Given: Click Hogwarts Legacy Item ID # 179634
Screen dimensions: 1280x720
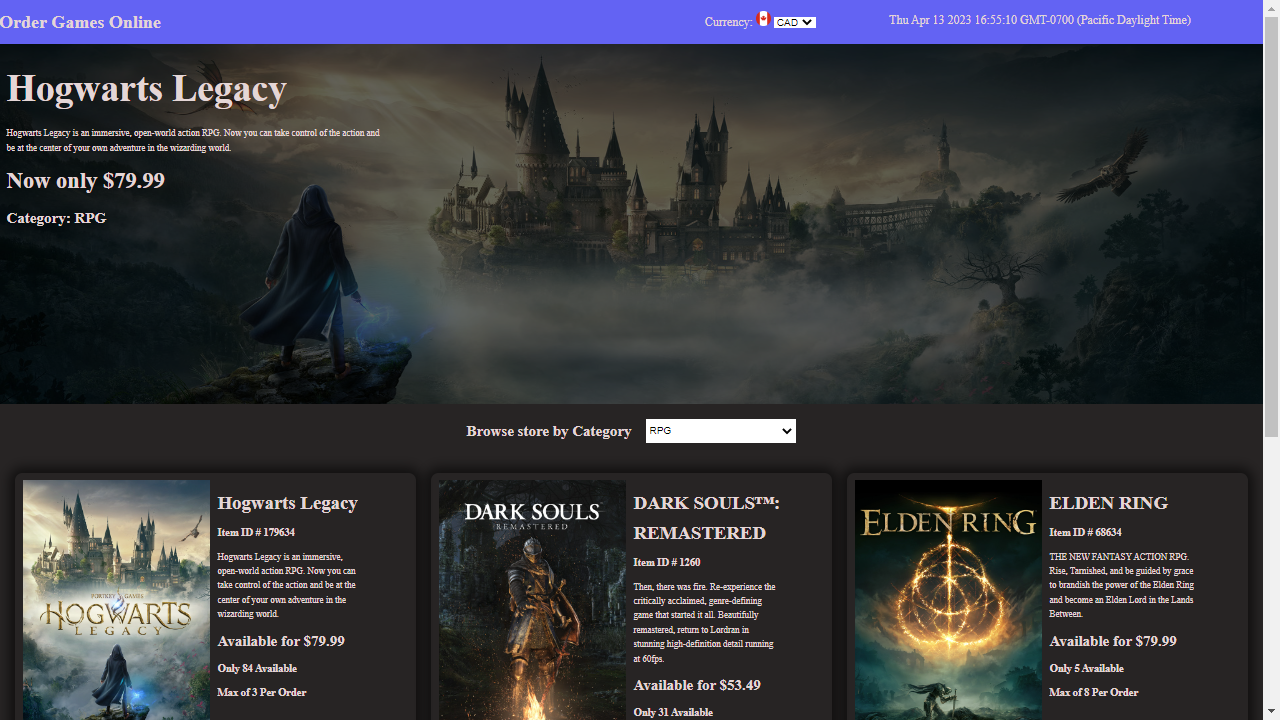Looking at the screenshot, I should click(x=256, y=532).
